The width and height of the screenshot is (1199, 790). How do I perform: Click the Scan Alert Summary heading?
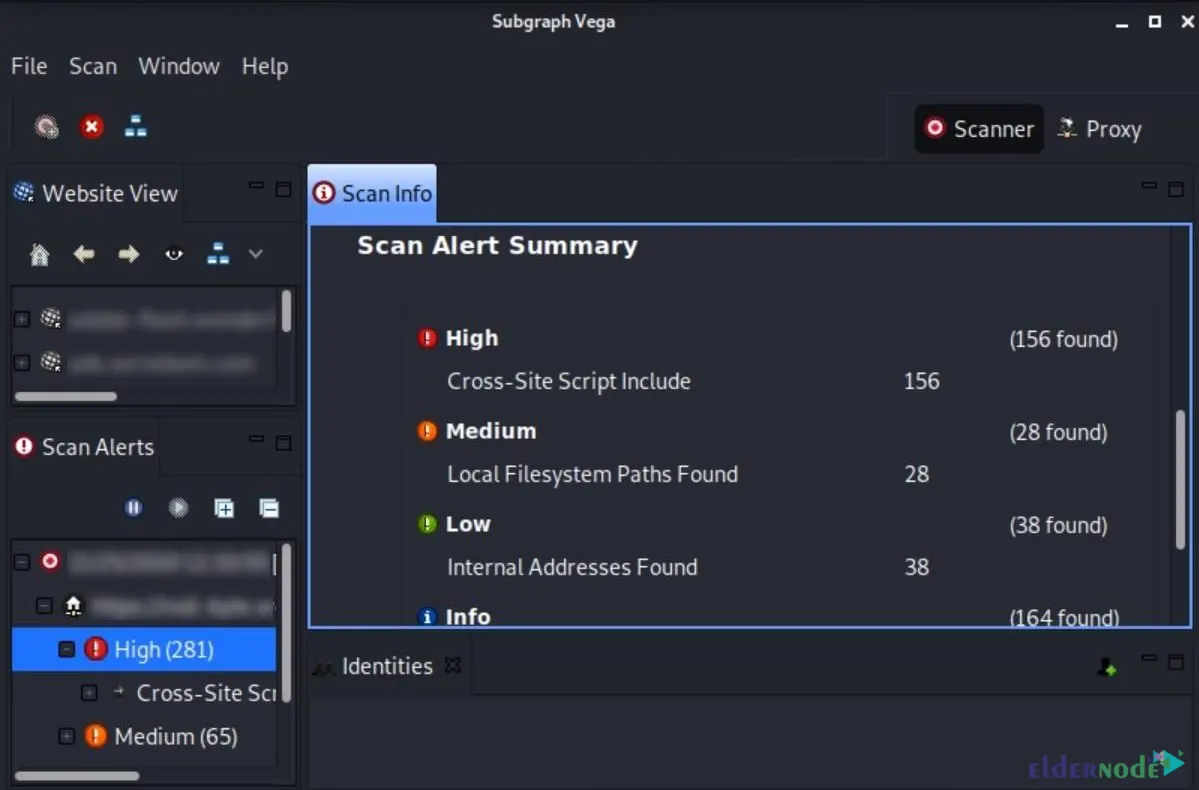point(497,245)
